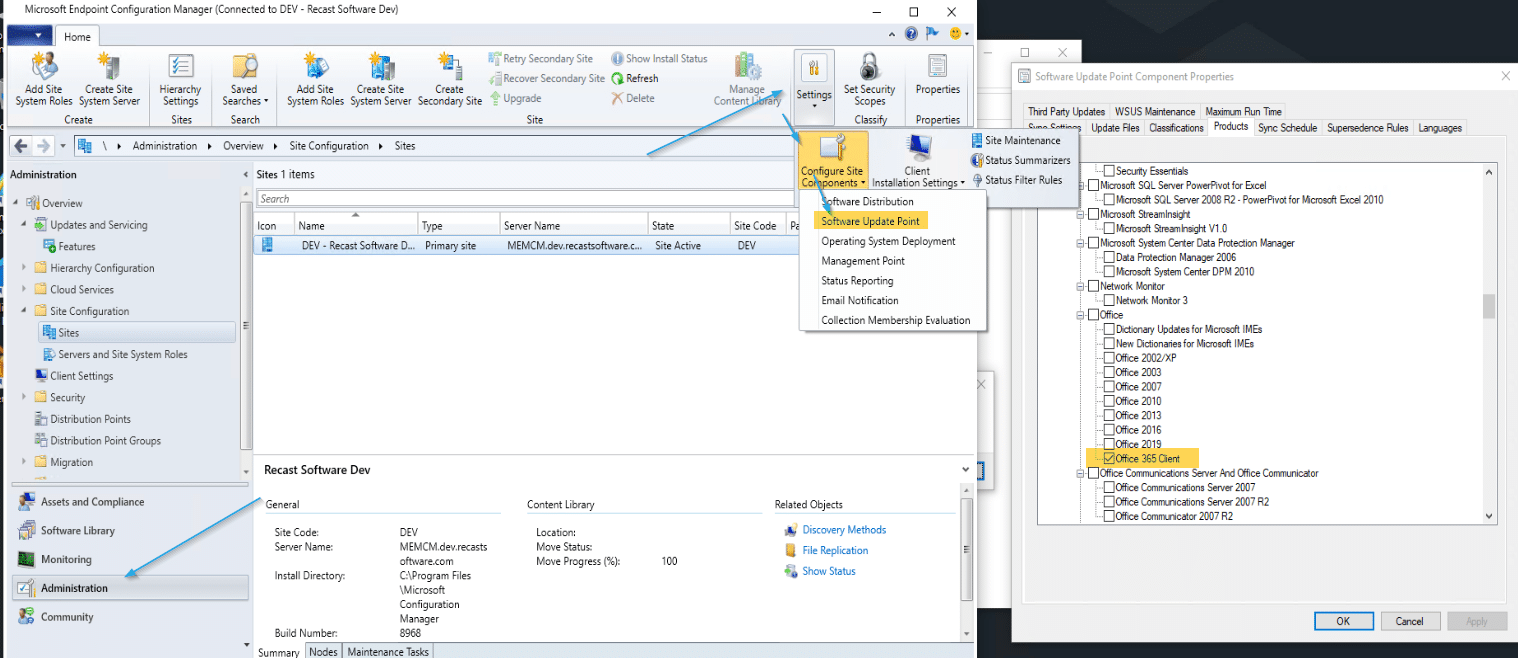Image resolution: width=1518 pixels, height=658 pixels.
Task: Enable the Office 2016 product checkbox
Action: click(1108, 429)
